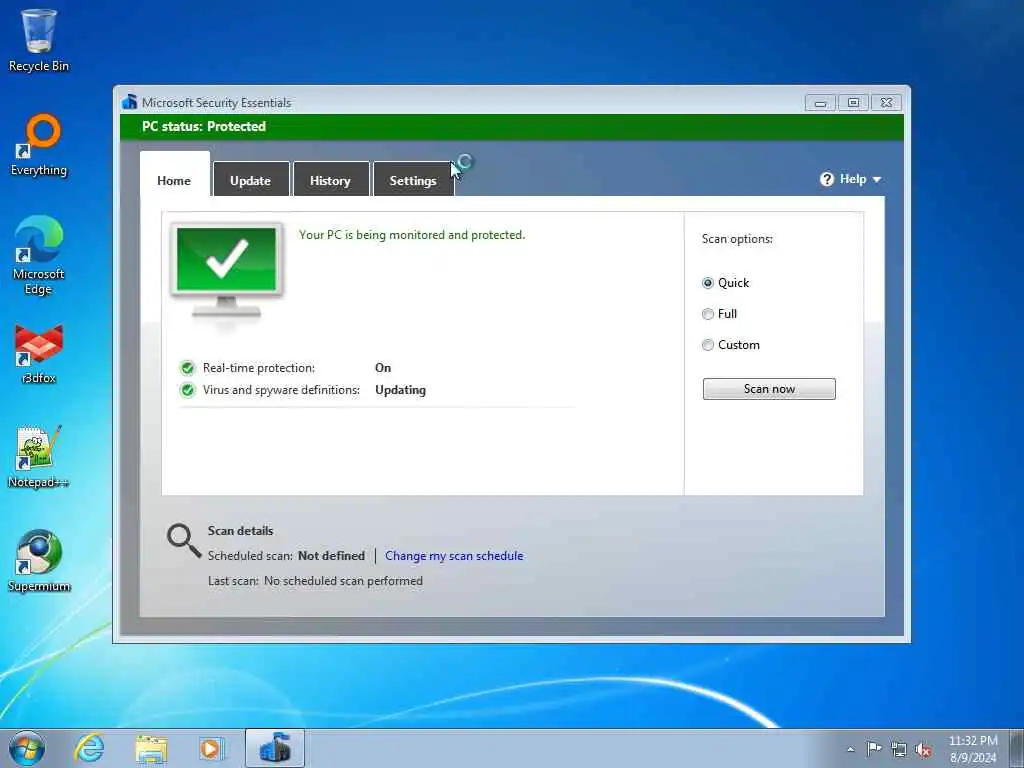Open the History tab
This screenshot has height=768, width=1024.
click(x=330, y=180)
